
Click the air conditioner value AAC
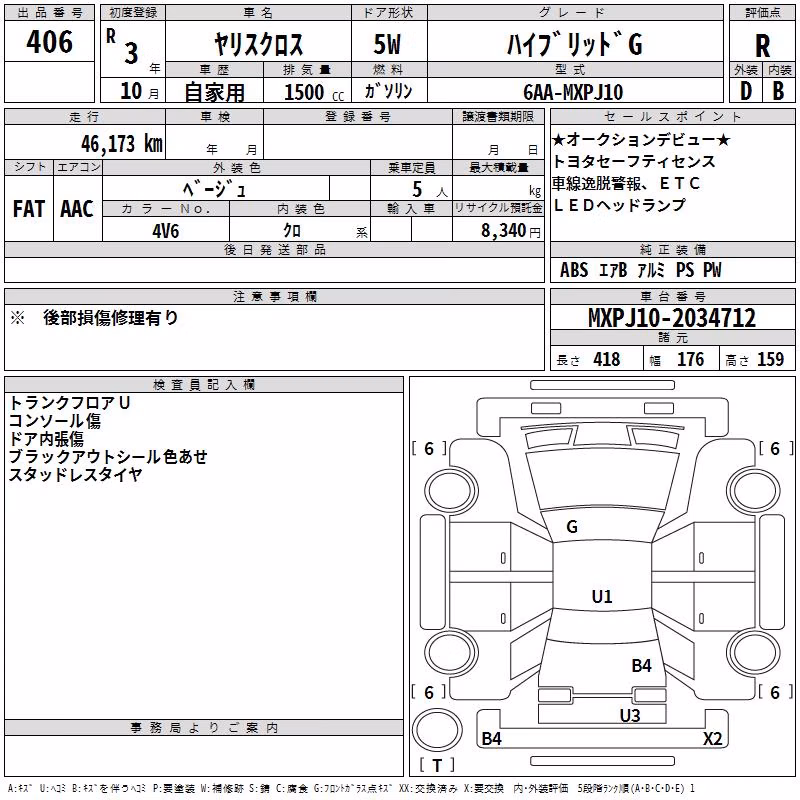pos(77,209)
